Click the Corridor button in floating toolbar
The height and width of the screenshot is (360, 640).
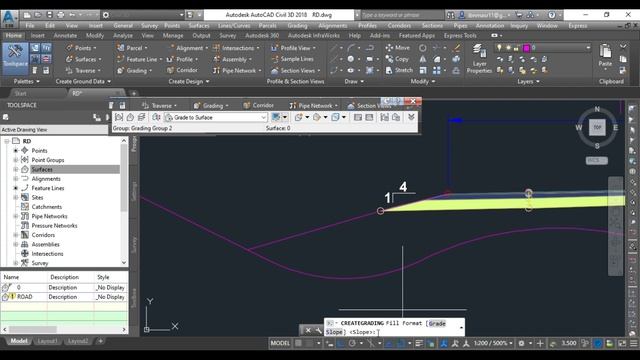[x=258, y=106]
